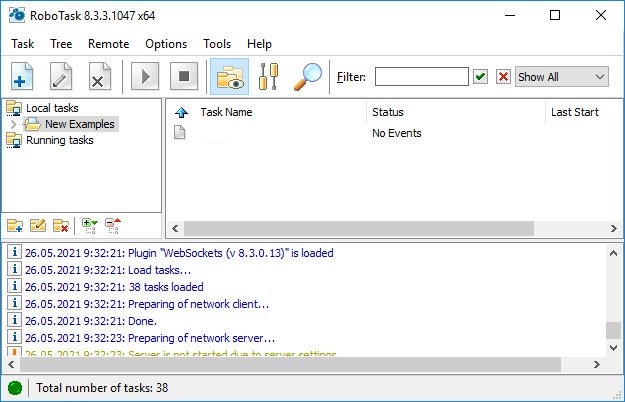Click the task document icon in the list

[x=180, y=132]
